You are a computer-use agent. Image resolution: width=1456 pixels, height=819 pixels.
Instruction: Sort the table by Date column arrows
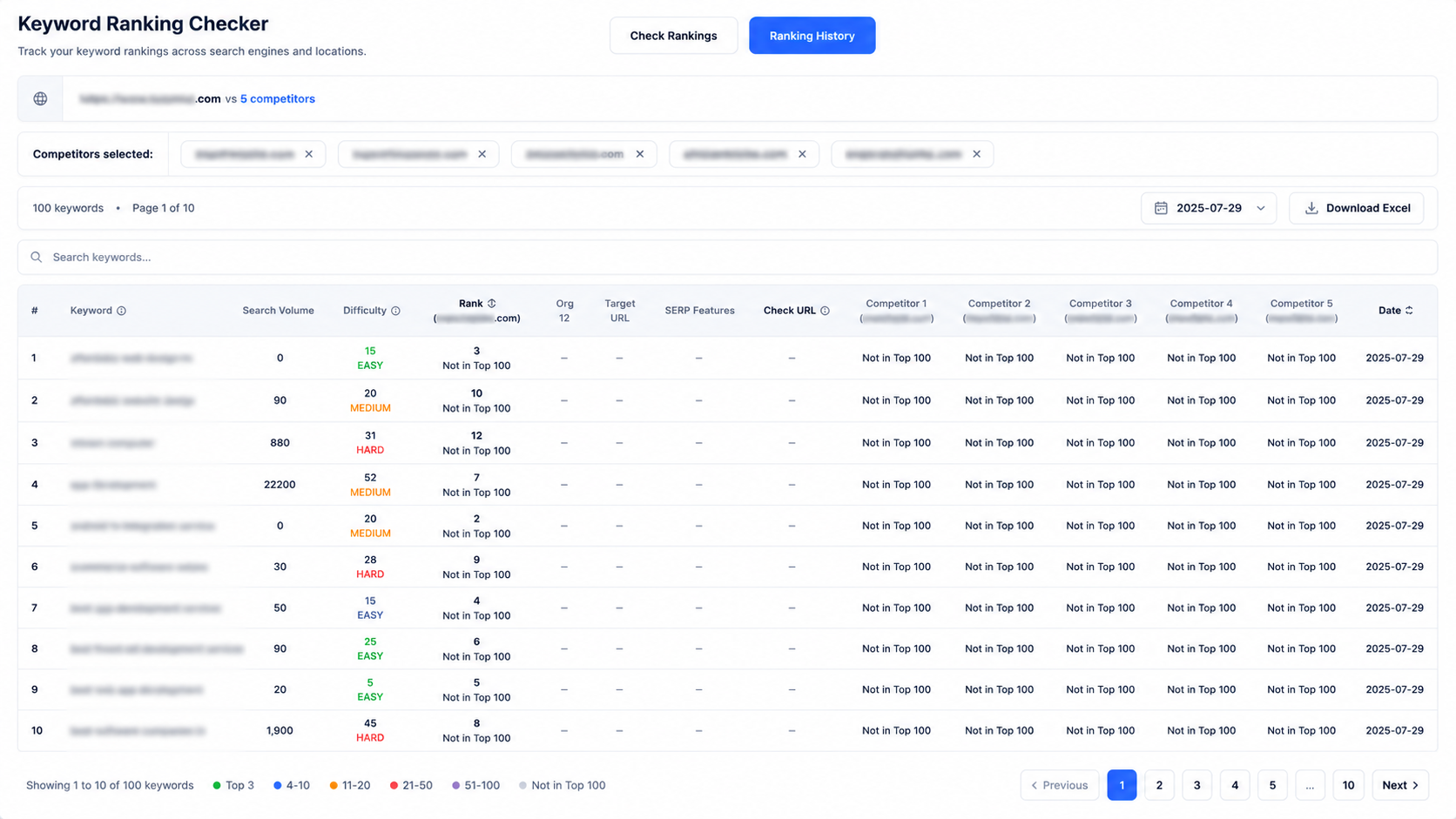(1409, 311)
